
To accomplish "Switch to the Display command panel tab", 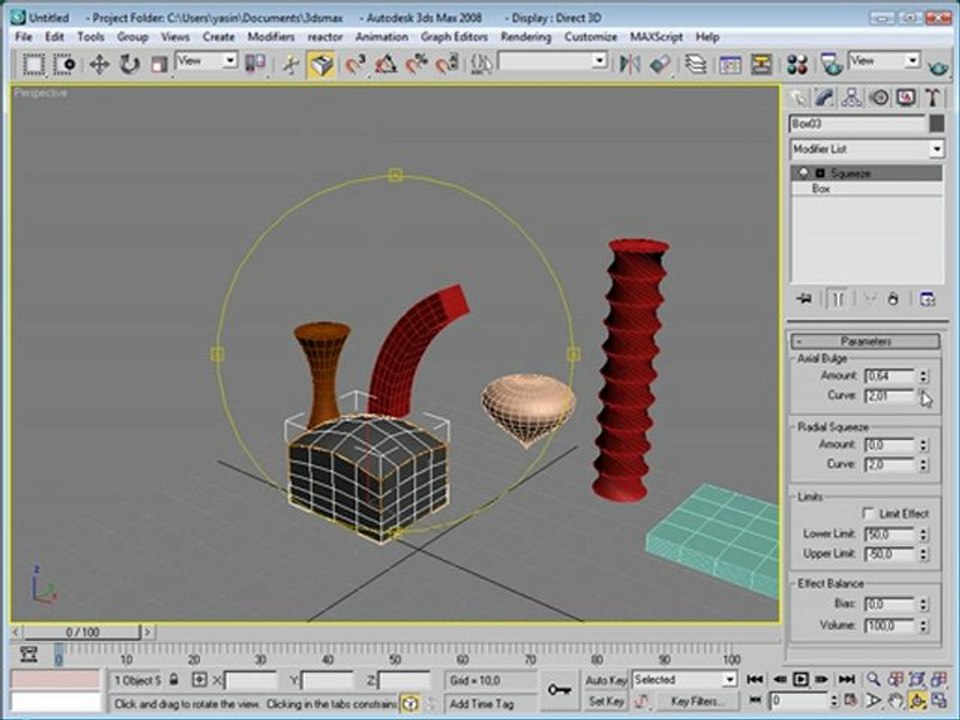I will pyautogui.click(x=906, y=98).
